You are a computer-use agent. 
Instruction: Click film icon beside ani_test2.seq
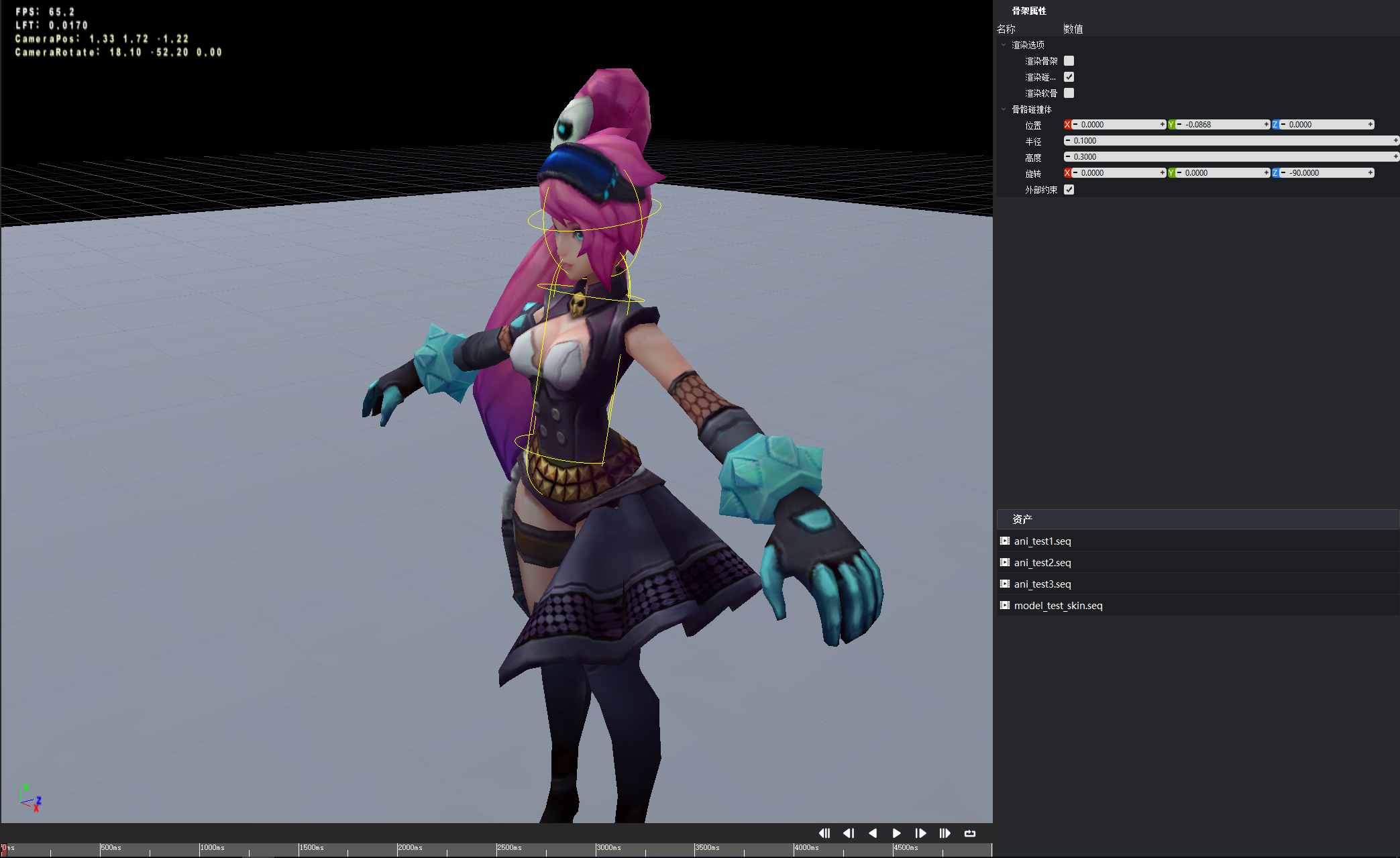tap(1005, 562)
